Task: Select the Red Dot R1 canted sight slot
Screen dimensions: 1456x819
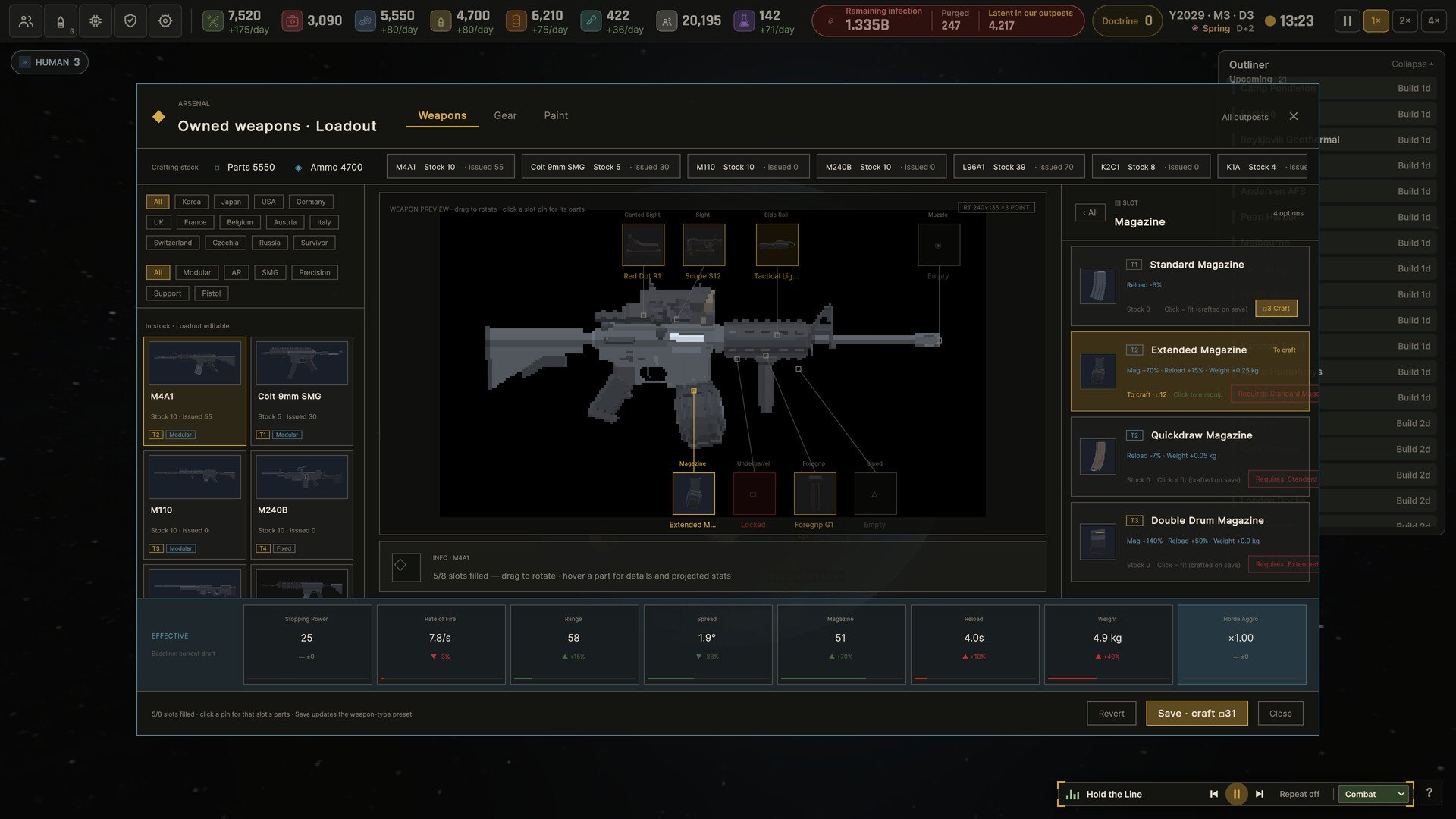Action: (x=643, y=245)
